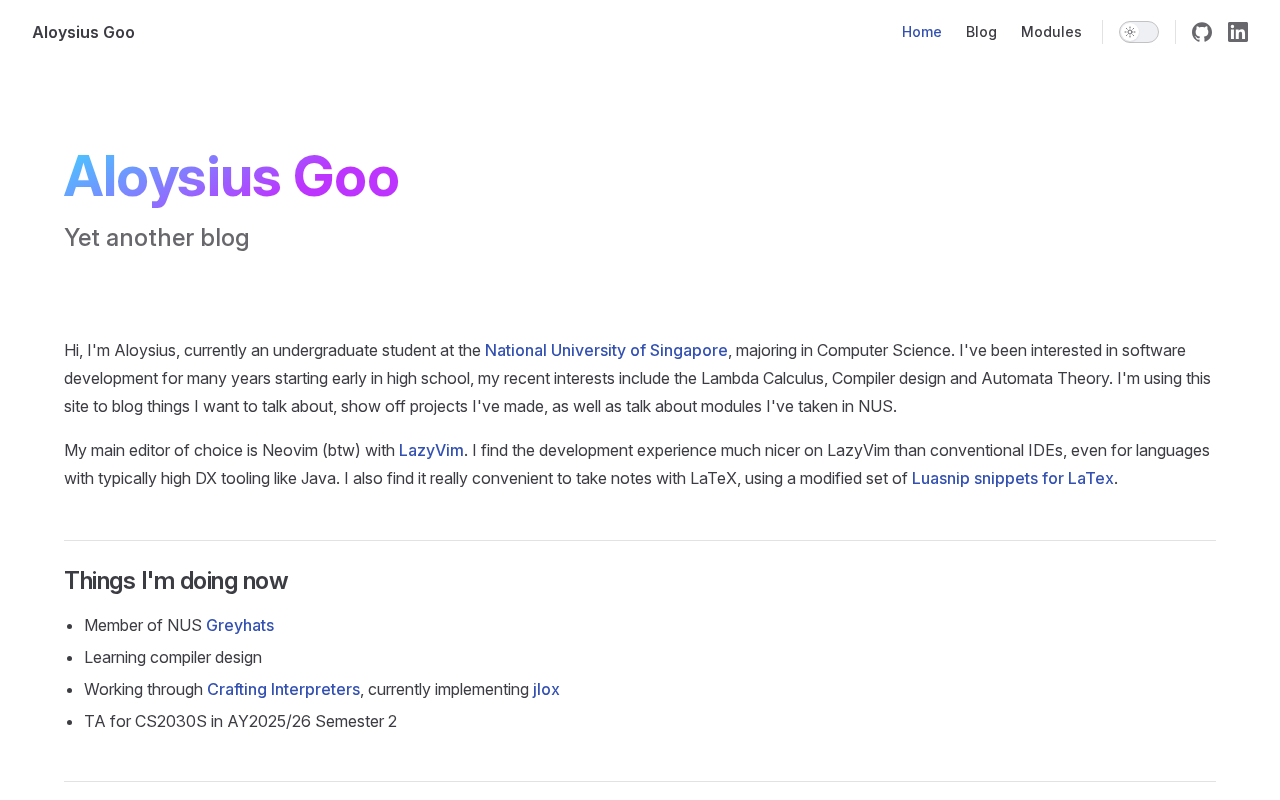Open the Crafting Interpreters link

click(283, 689)
